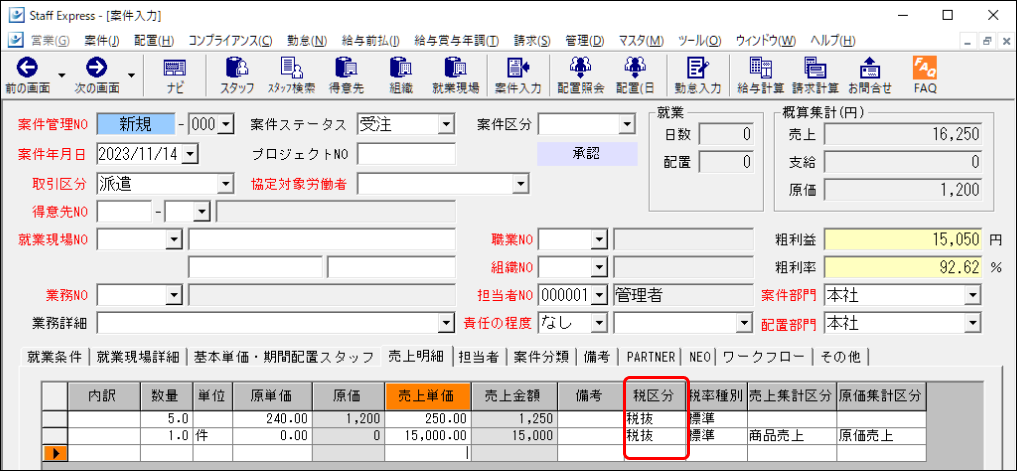Open the 取引区分 dropdown showing 派遣
Screen dimensions: 1017x471
tap(225, 184)
